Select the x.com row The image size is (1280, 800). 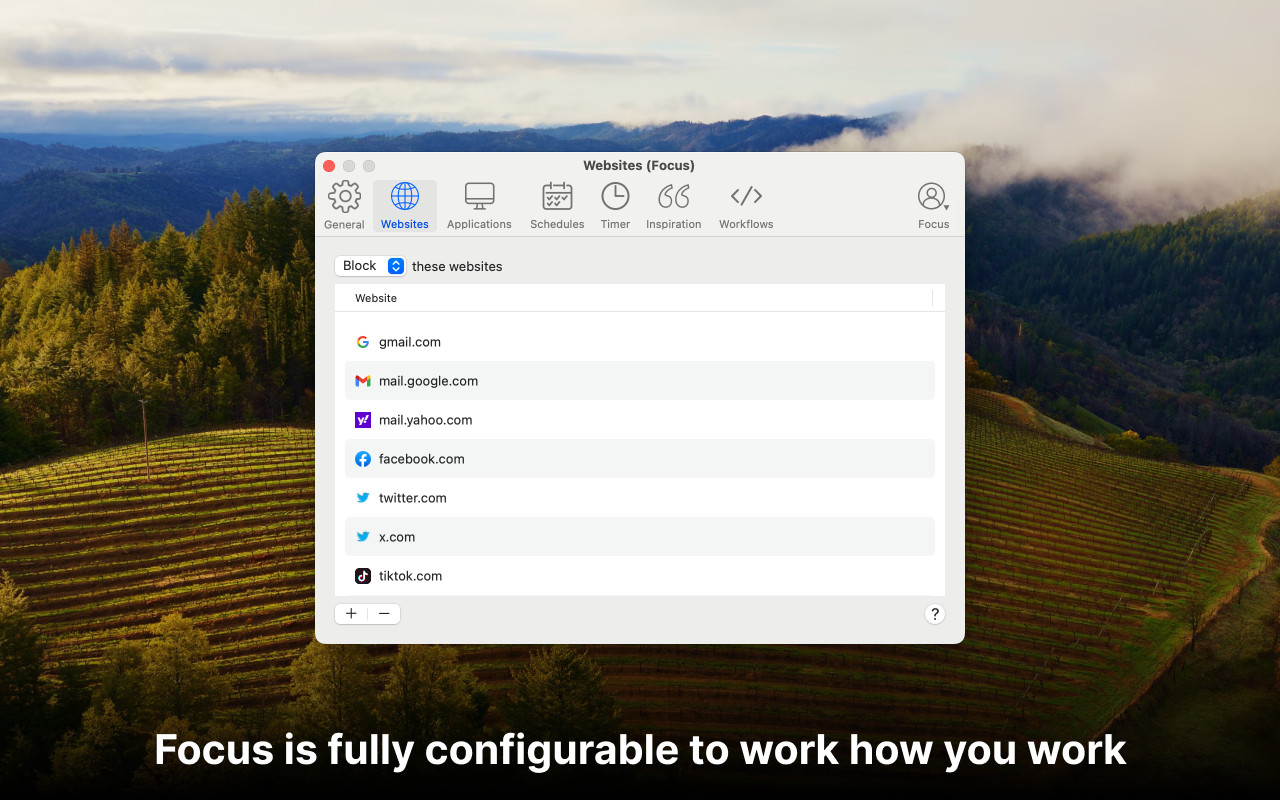(x=640, y=537)
